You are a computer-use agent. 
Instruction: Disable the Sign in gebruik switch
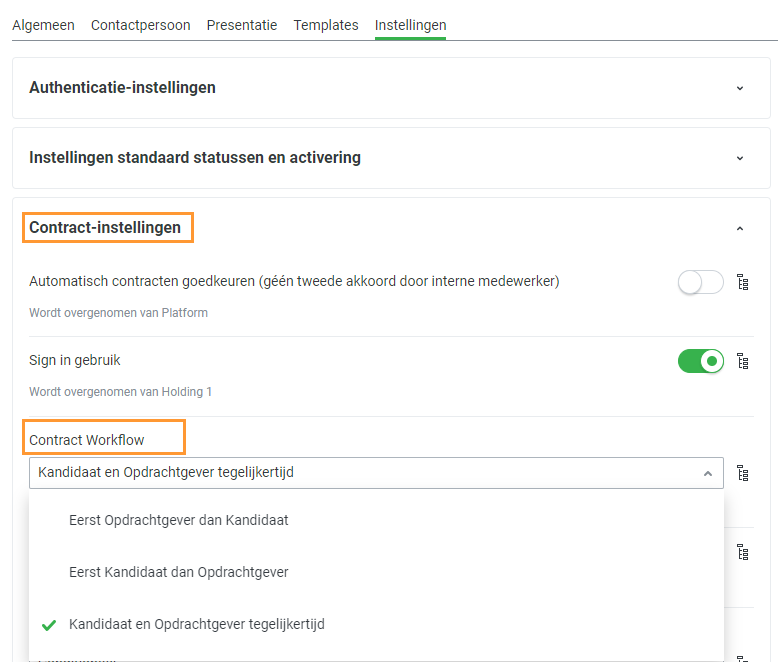[700, 361]
